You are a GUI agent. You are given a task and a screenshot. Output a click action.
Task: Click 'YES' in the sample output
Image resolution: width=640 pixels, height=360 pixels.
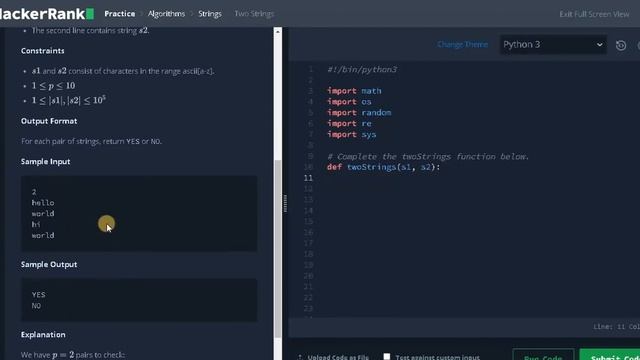(x=38, y=295)
